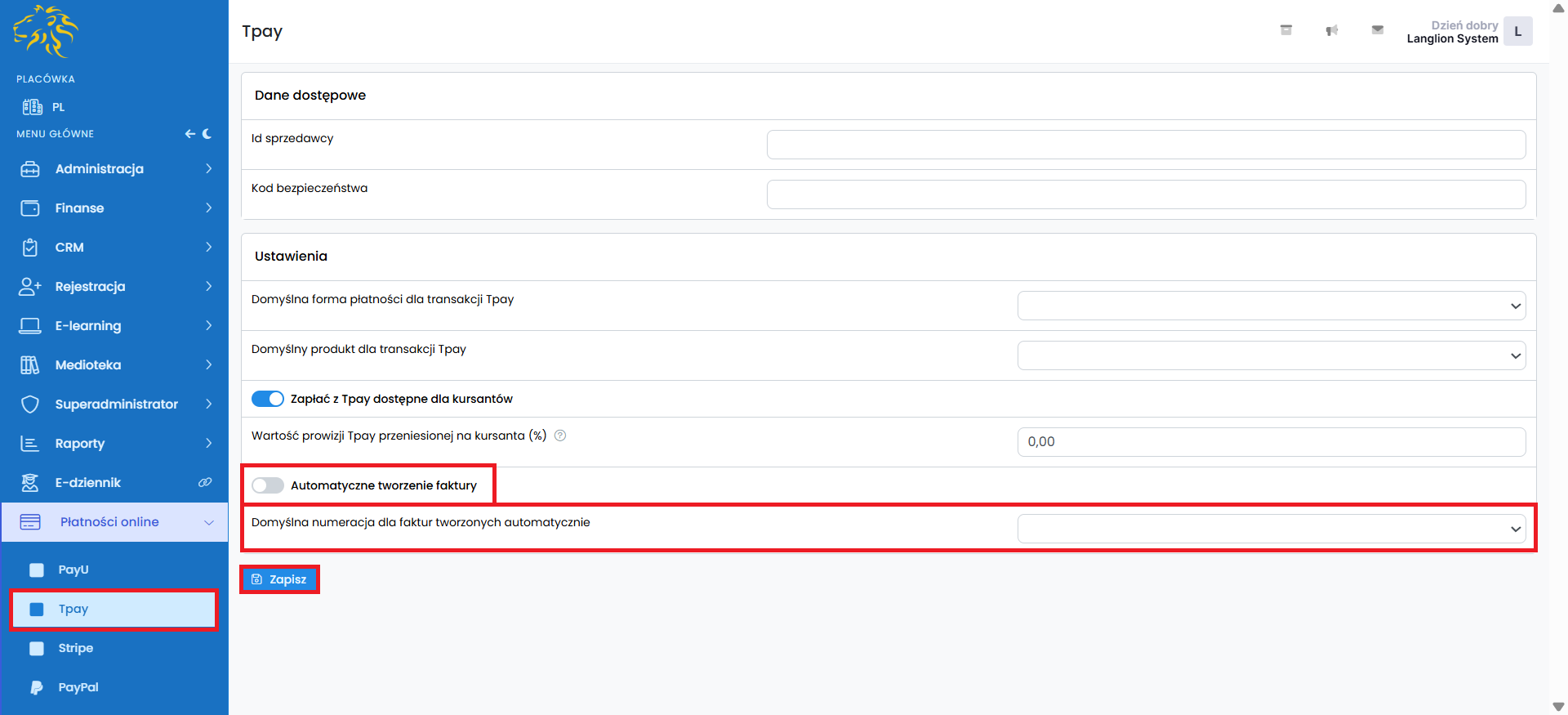The image size is (1568, 715).
Task: Click the user avatar labeled L
Action: [1517, 32]
